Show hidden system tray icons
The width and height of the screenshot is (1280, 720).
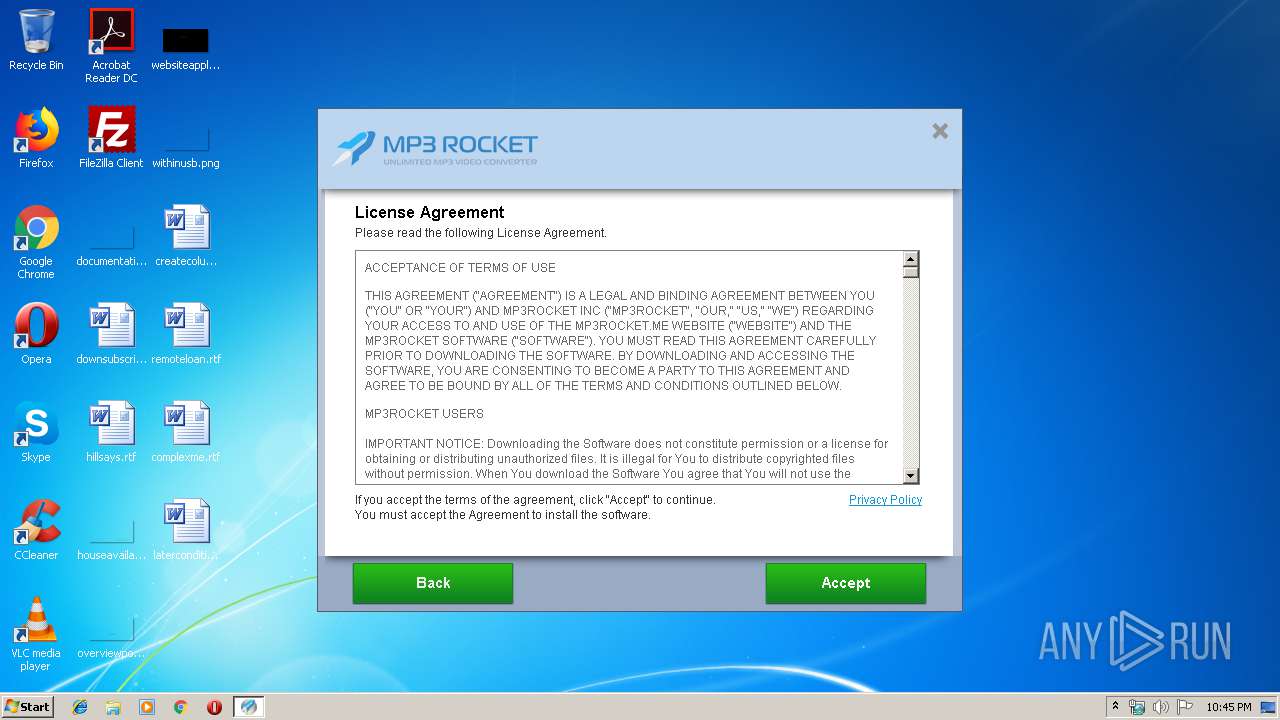tap(1115, 707)
